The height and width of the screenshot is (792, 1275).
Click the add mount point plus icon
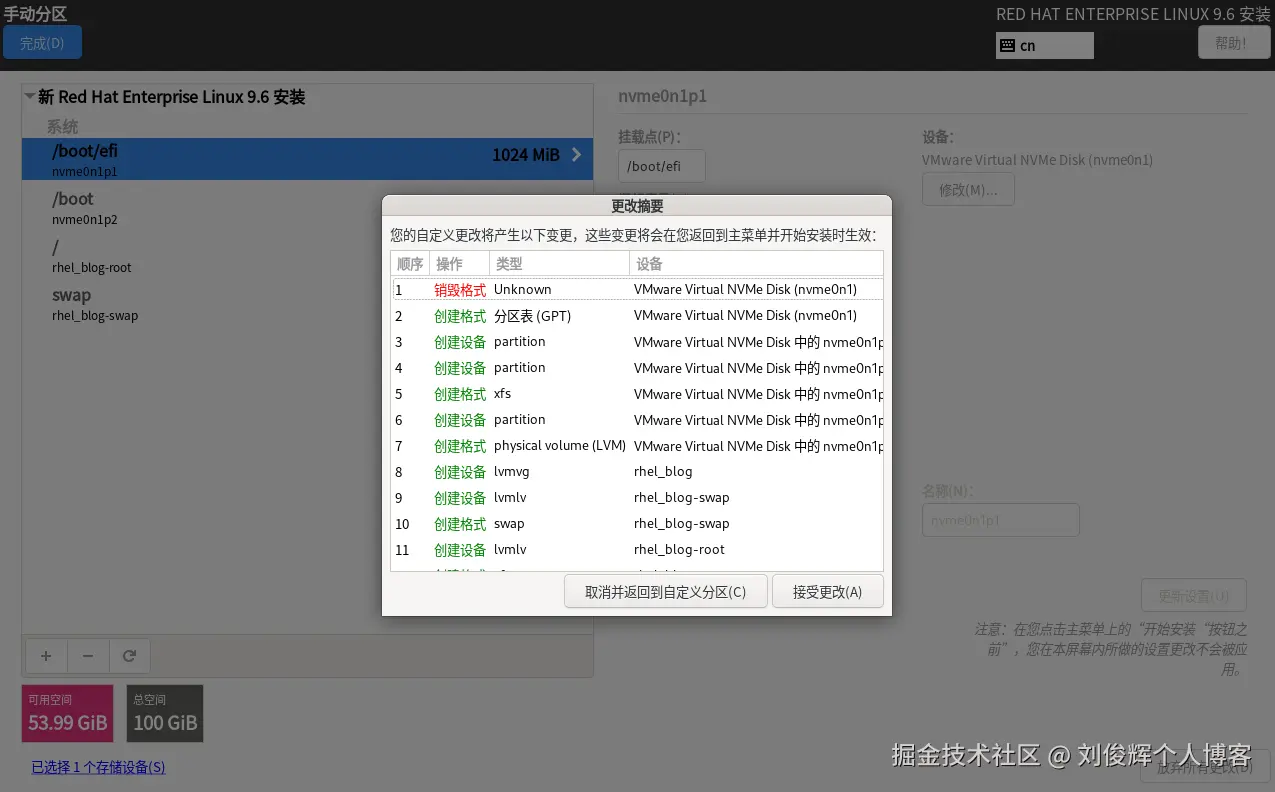46,656
